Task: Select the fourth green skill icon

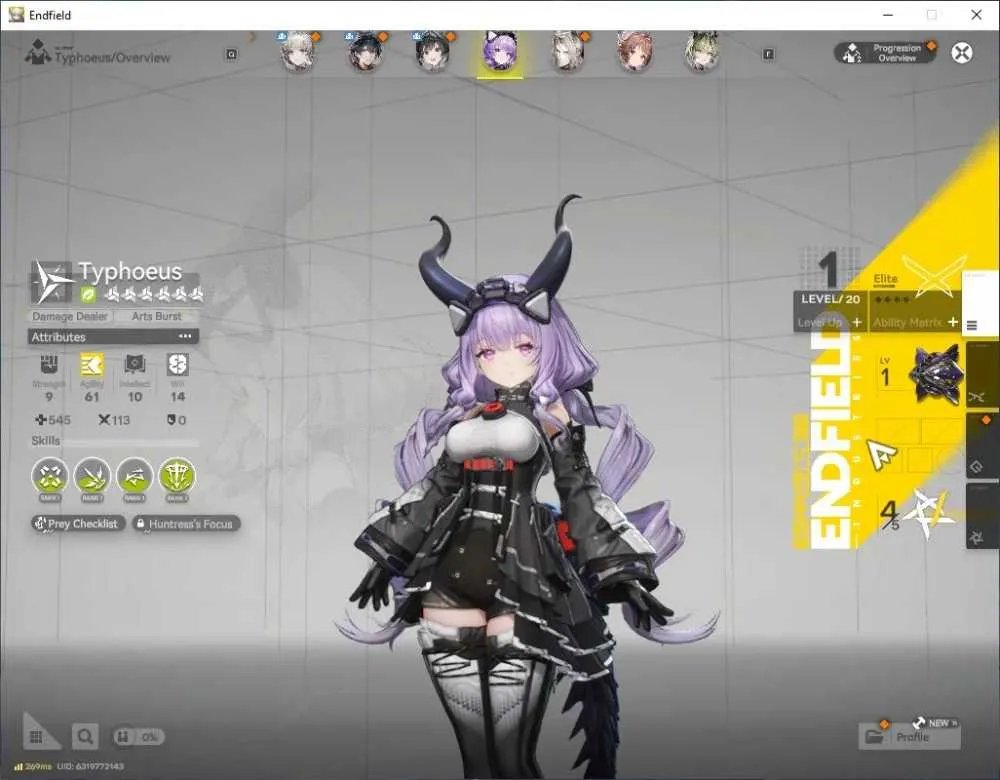Action: tap(177, 476)
